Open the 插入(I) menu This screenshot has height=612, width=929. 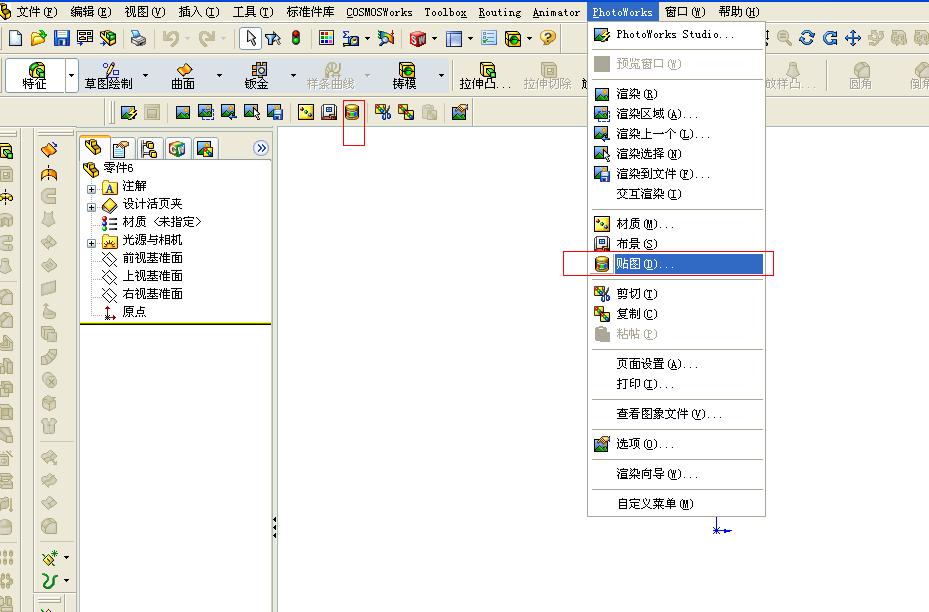click(x=199, y=11)
